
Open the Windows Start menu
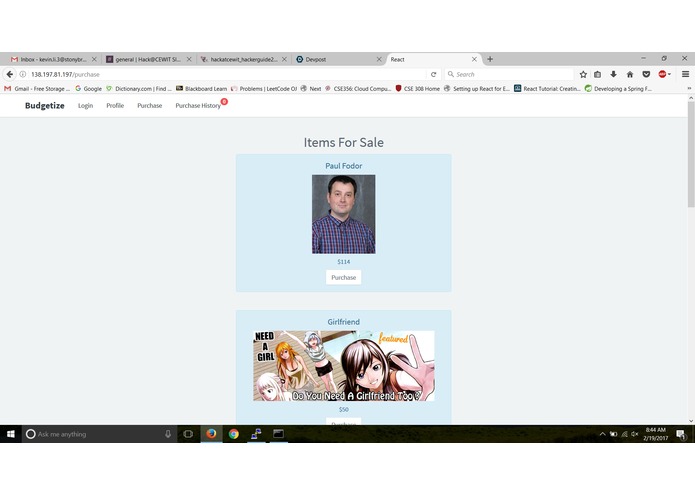tap(11, 434)
